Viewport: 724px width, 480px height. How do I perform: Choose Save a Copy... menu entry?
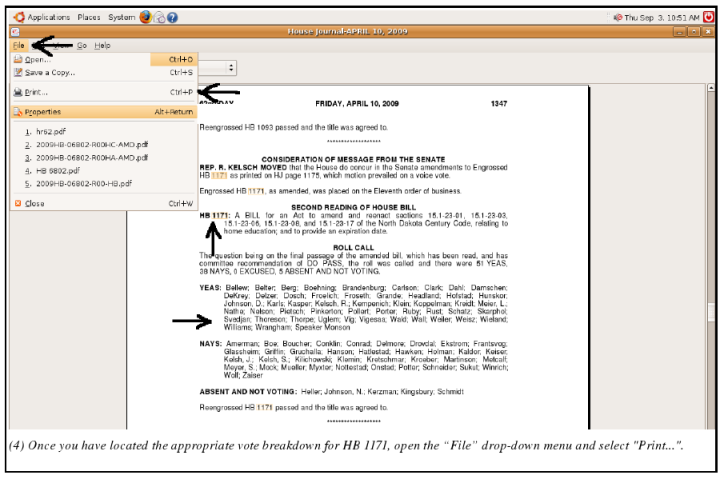49,73
